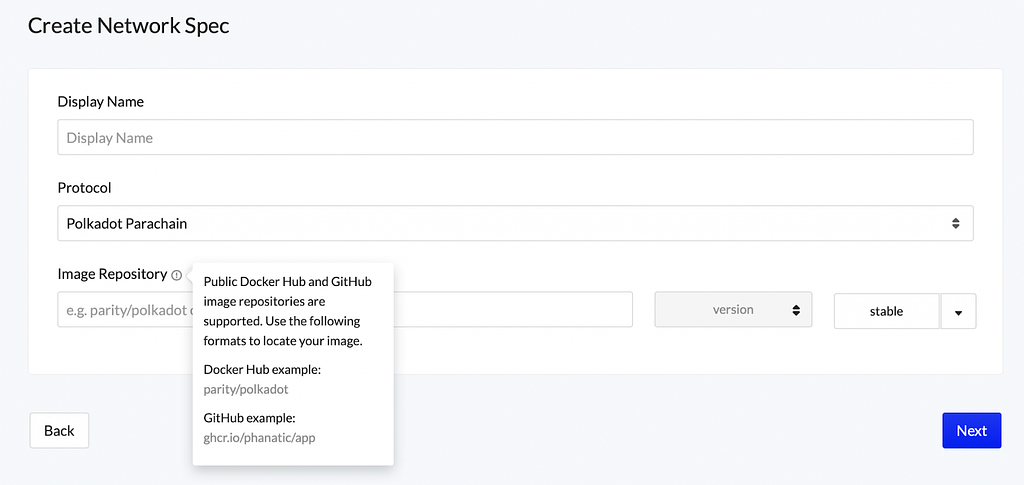Click the Display Name field label

[101, 102]
